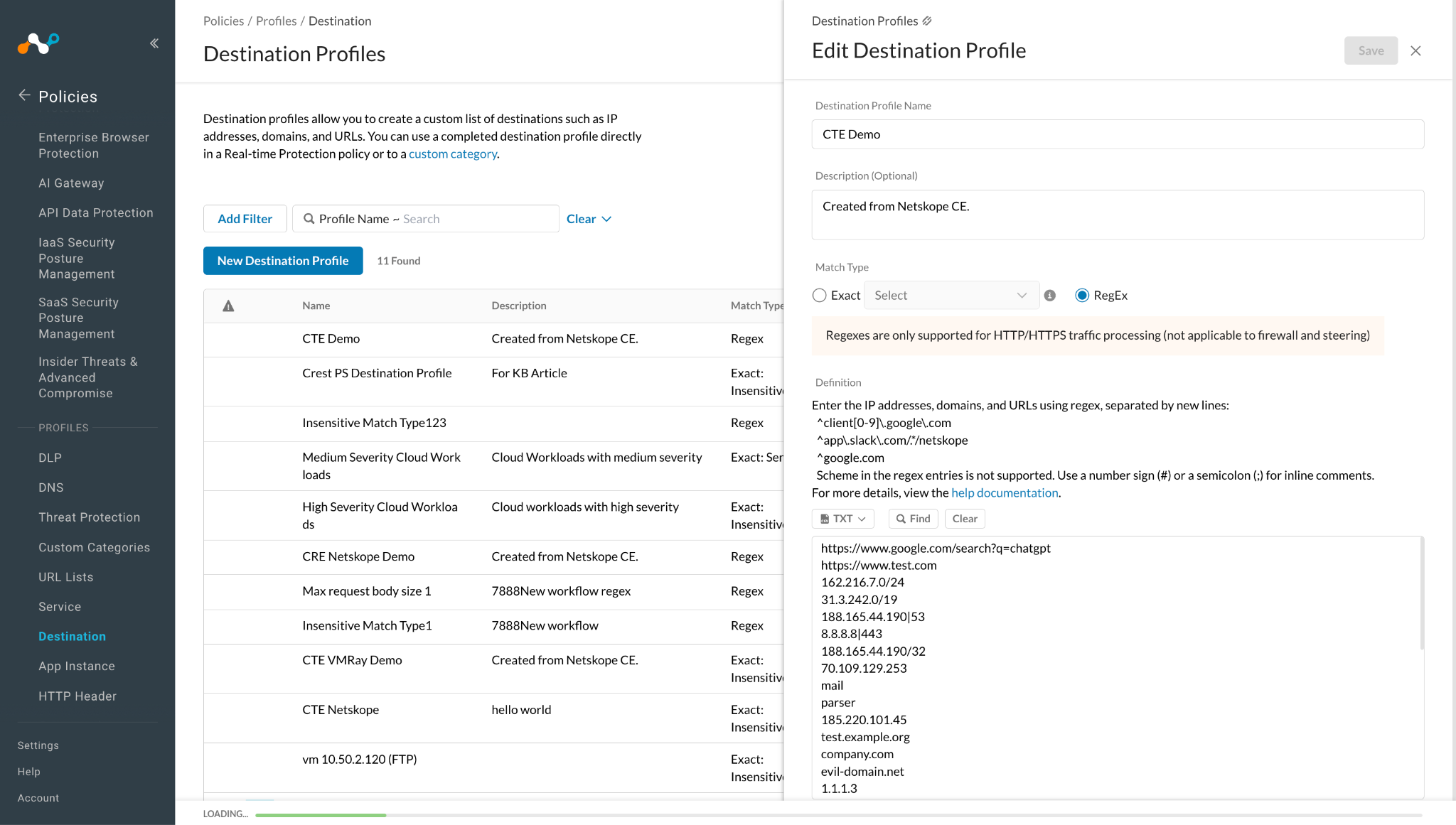Click the Netskope logo icon

coord(38,43)
